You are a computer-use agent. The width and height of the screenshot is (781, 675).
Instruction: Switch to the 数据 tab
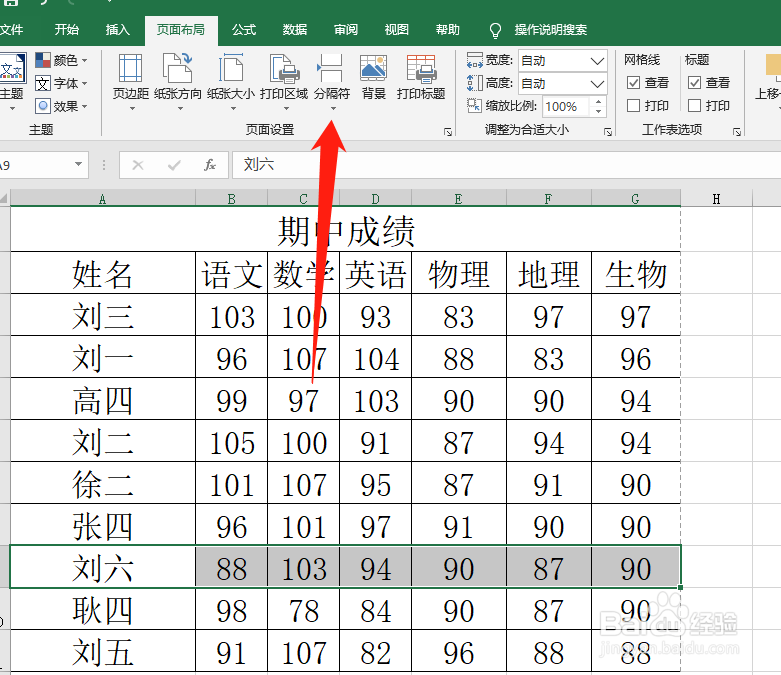click(295, 30)
